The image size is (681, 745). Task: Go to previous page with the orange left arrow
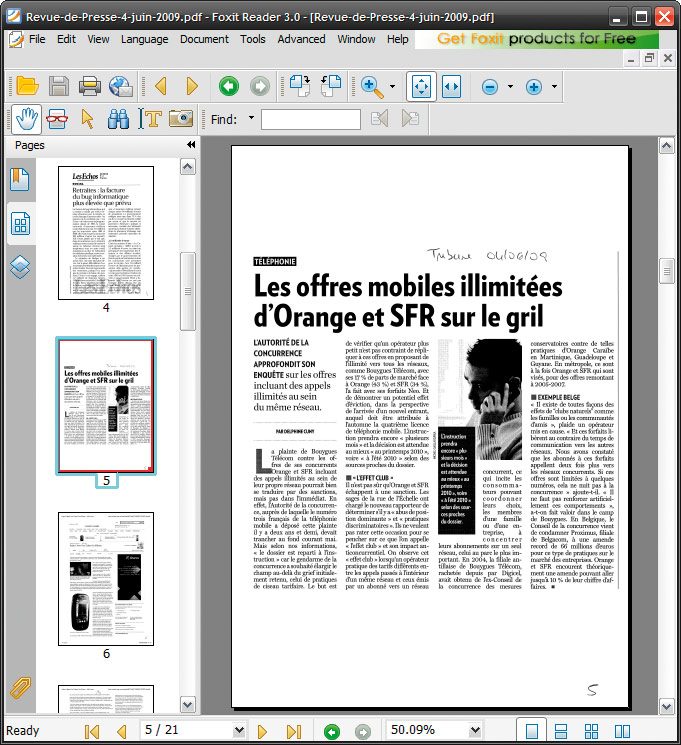tap(161, 86)
